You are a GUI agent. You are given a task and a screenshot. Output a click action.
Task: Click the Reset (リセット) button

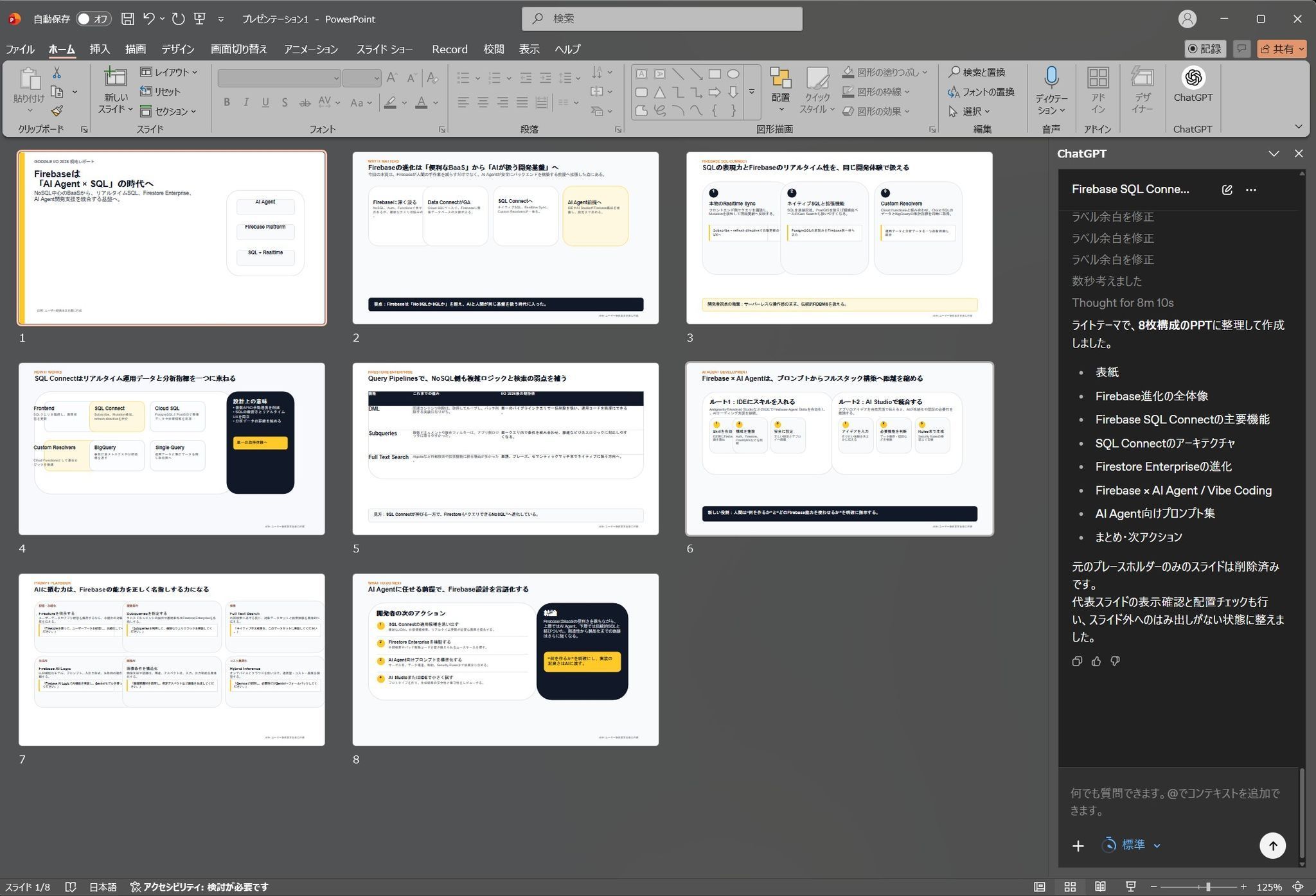click(x=161, y=92)
